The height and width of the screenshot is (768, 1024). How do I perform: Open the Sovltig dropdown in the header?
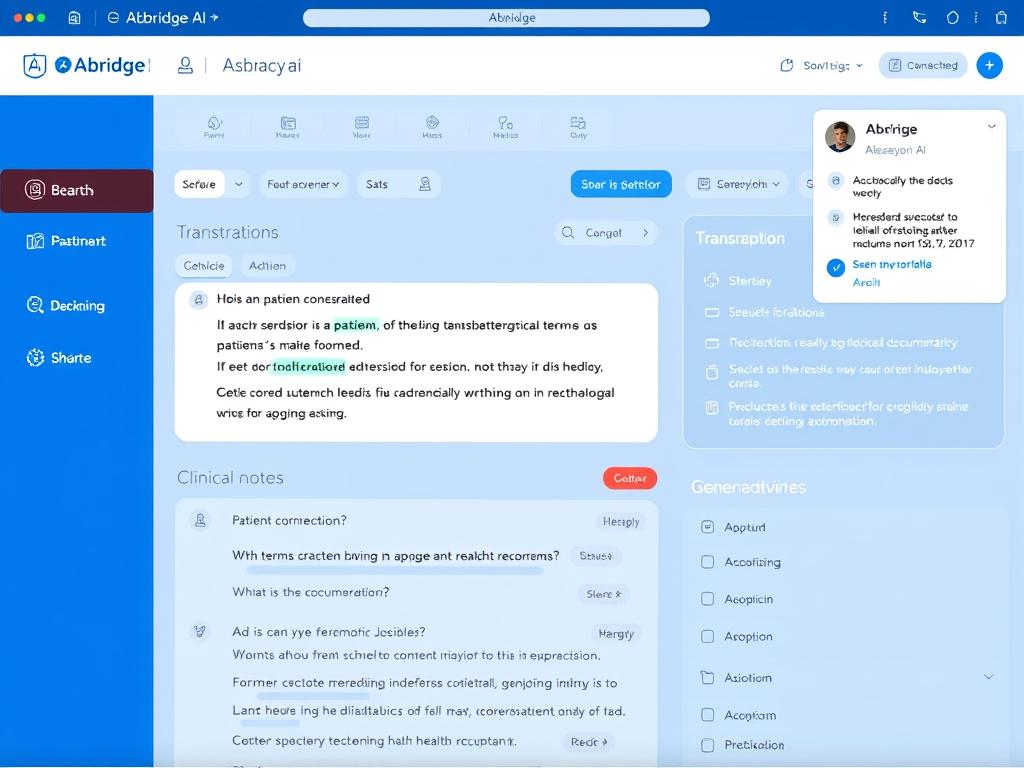click(x=822, y=65)
